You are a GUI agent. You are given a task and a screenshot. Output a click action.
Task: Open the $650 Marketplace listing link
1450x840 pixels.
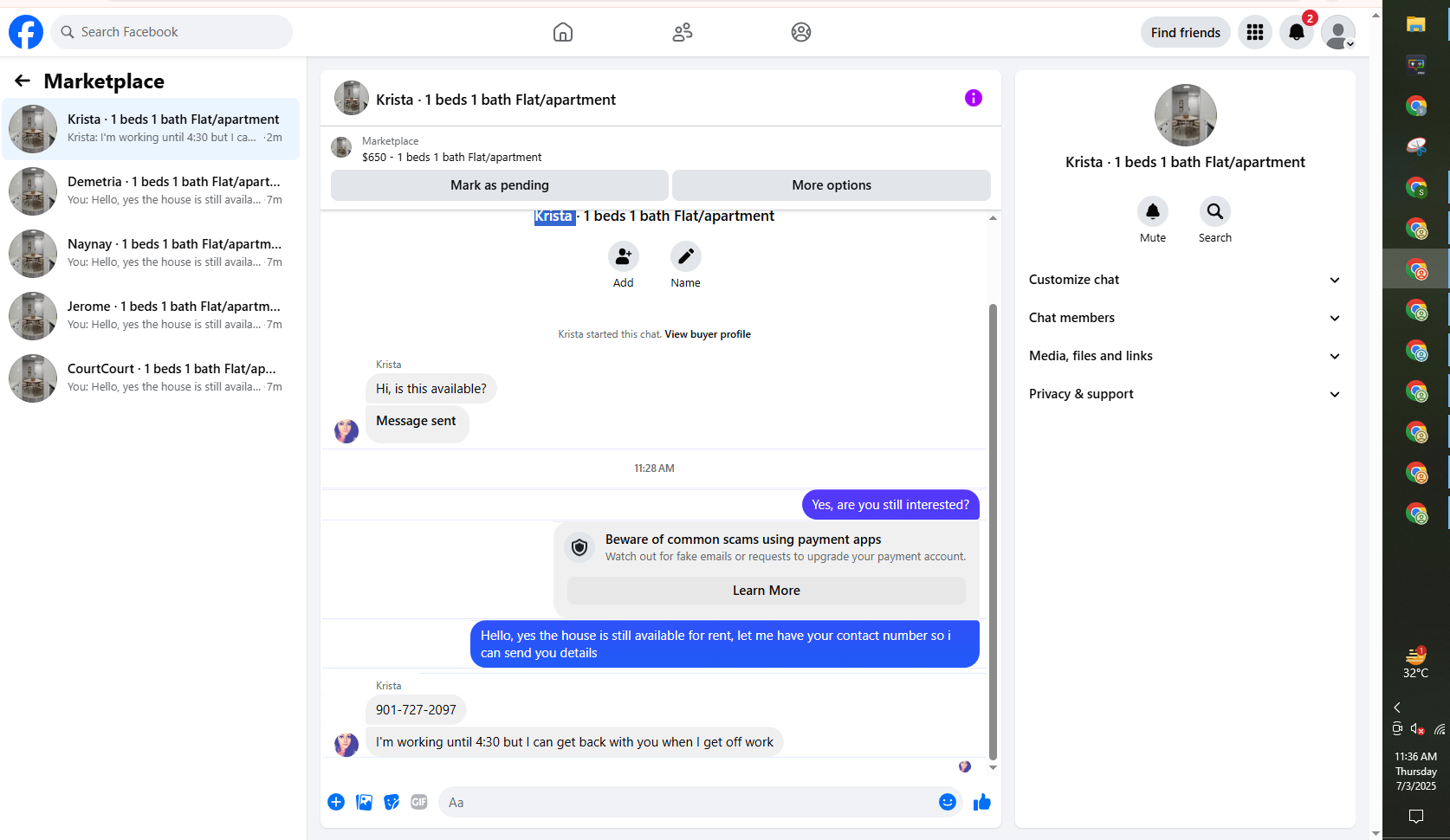[452, 158]
